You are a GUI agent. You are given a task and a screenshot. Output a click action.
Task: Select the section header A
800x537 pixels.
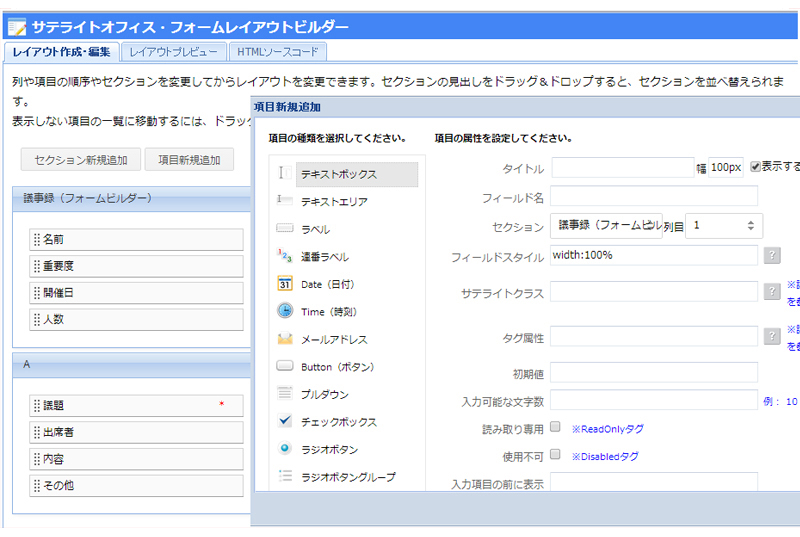(132, 365)
